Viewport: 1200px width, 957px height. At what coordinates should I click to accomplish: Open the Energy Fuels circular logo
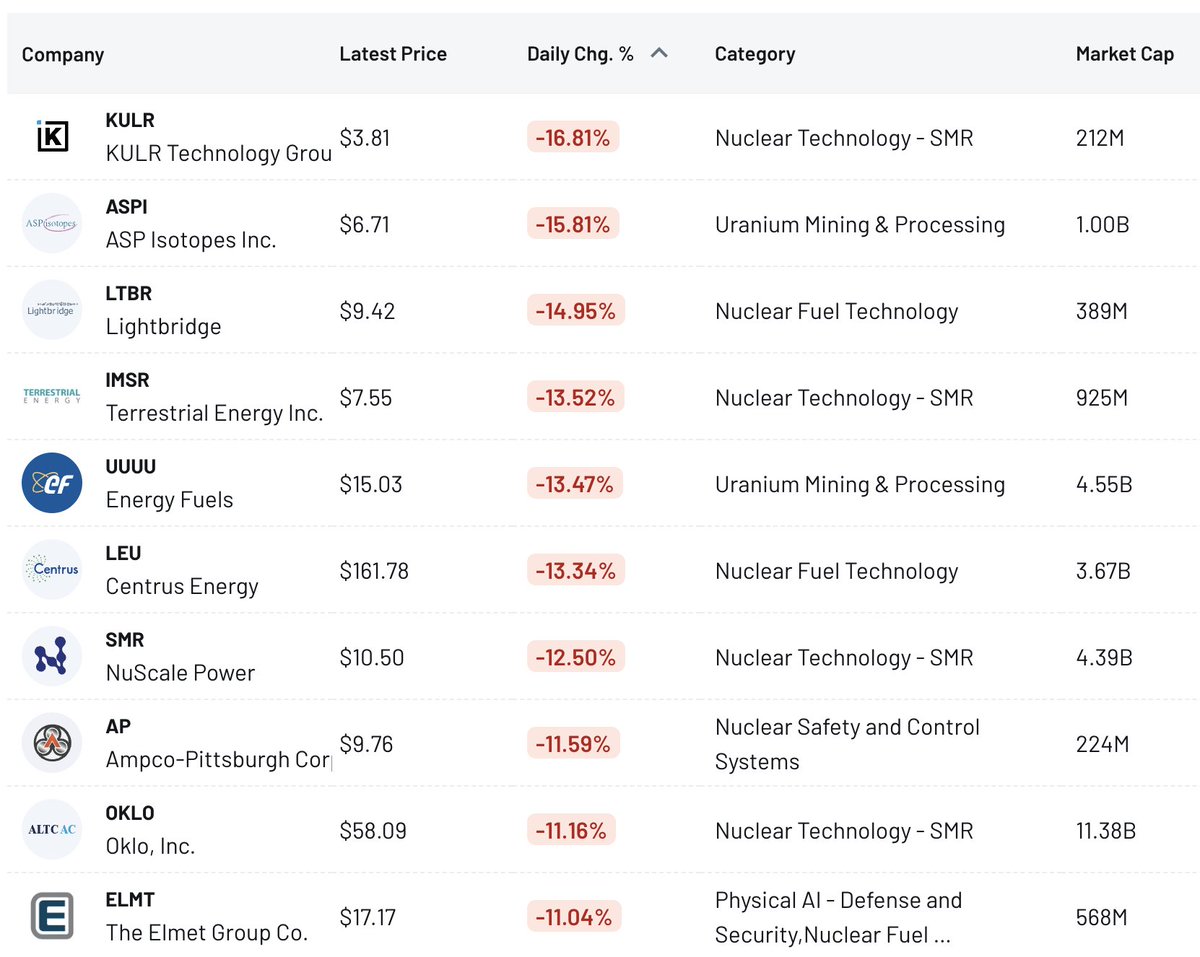(51, 483)
